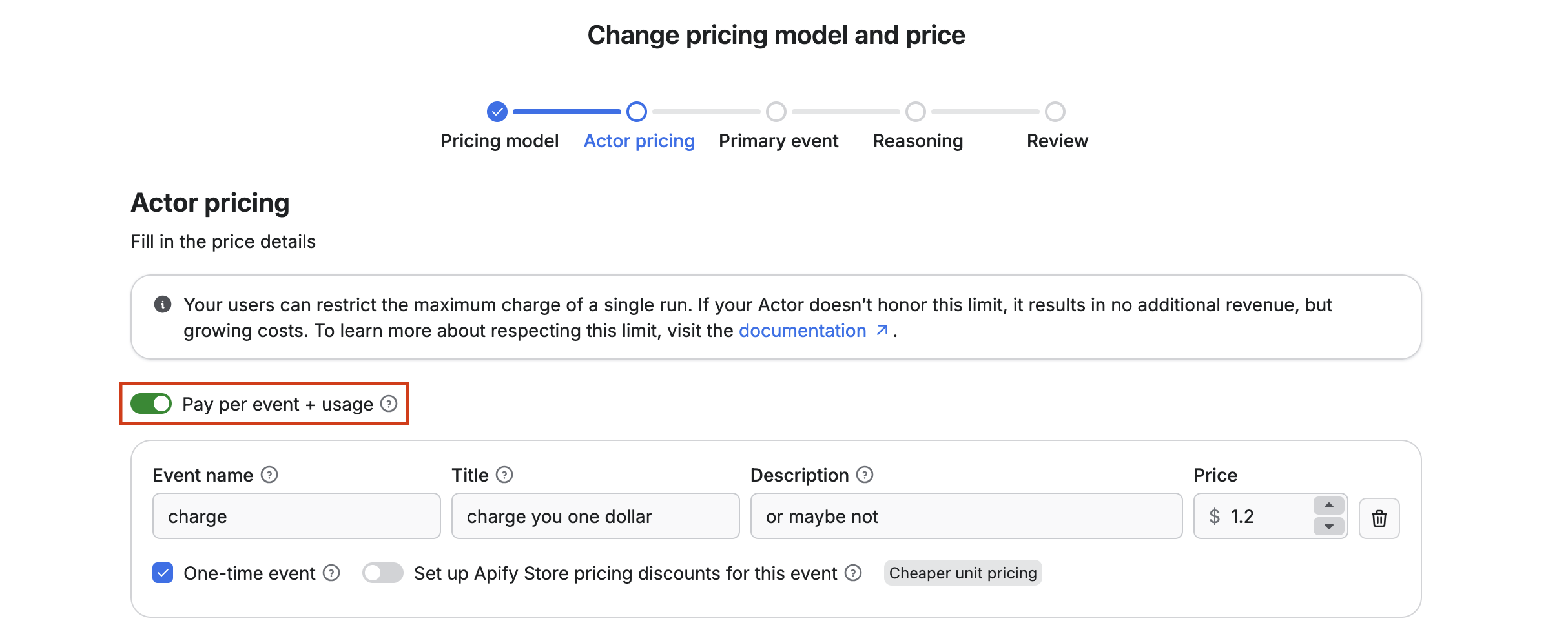Open help tooltip next to Event name
The width and height of the screenshot is (1568, 634).
(269, 475)
